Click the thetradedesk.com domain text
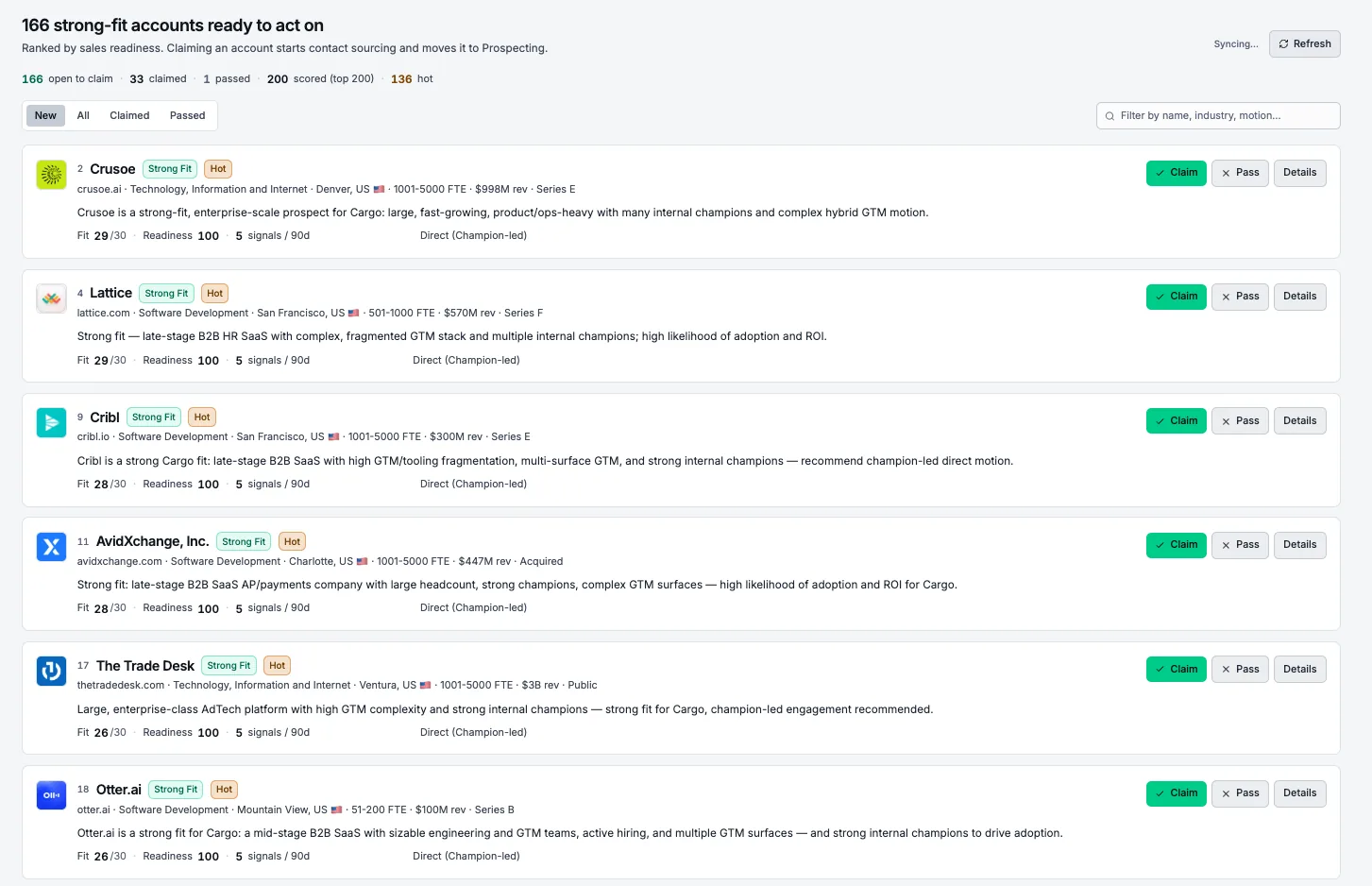 click(121, 686)
